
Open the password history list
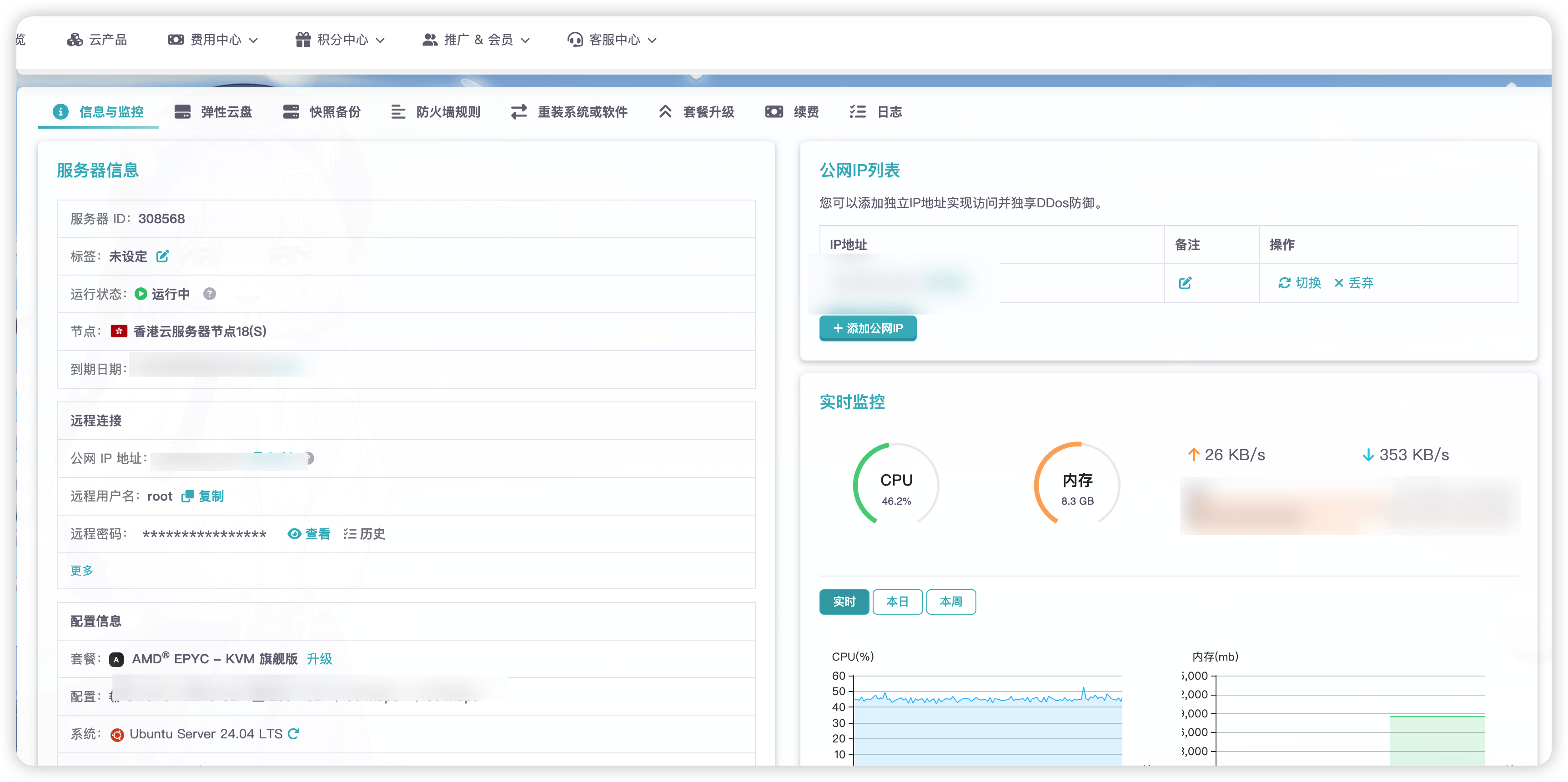[364, 534]
